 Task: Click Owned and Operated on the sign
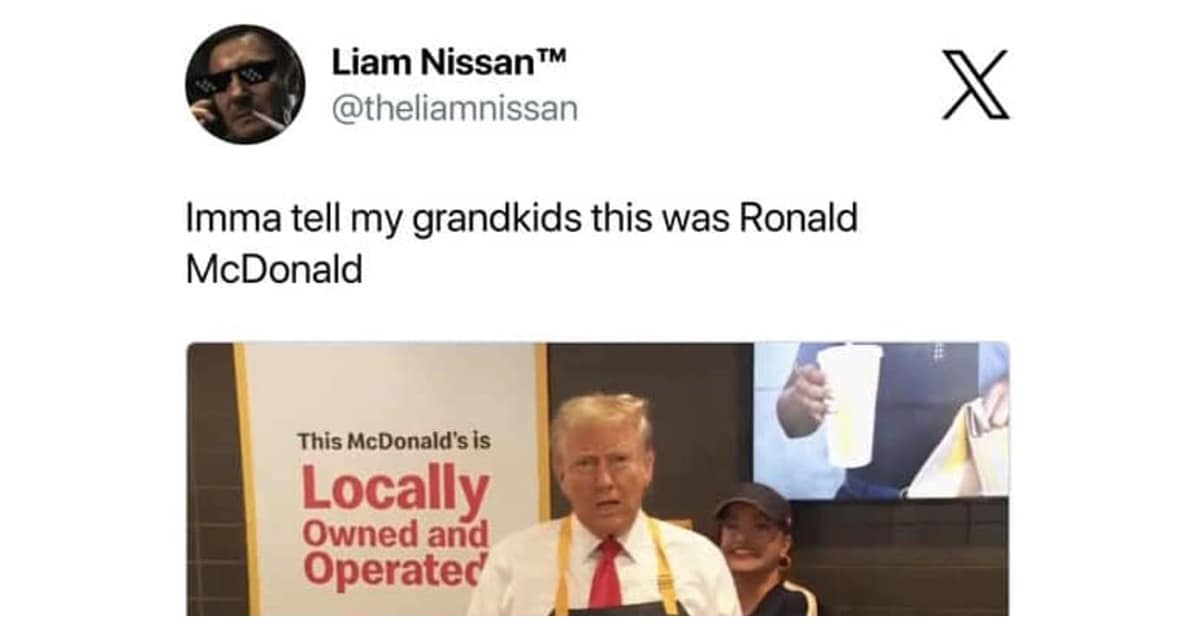(394, 554)
